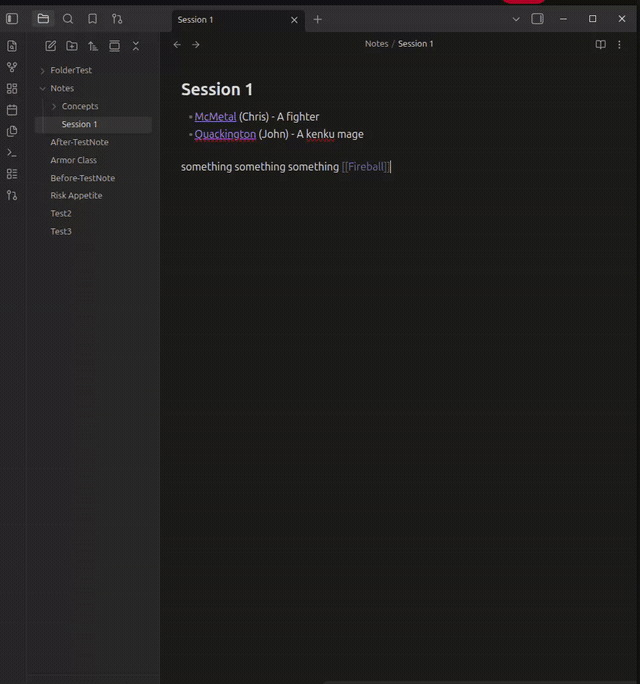Open the note's more options menu
The width and height of the screenshot is (640, 684).
(619, 44)
